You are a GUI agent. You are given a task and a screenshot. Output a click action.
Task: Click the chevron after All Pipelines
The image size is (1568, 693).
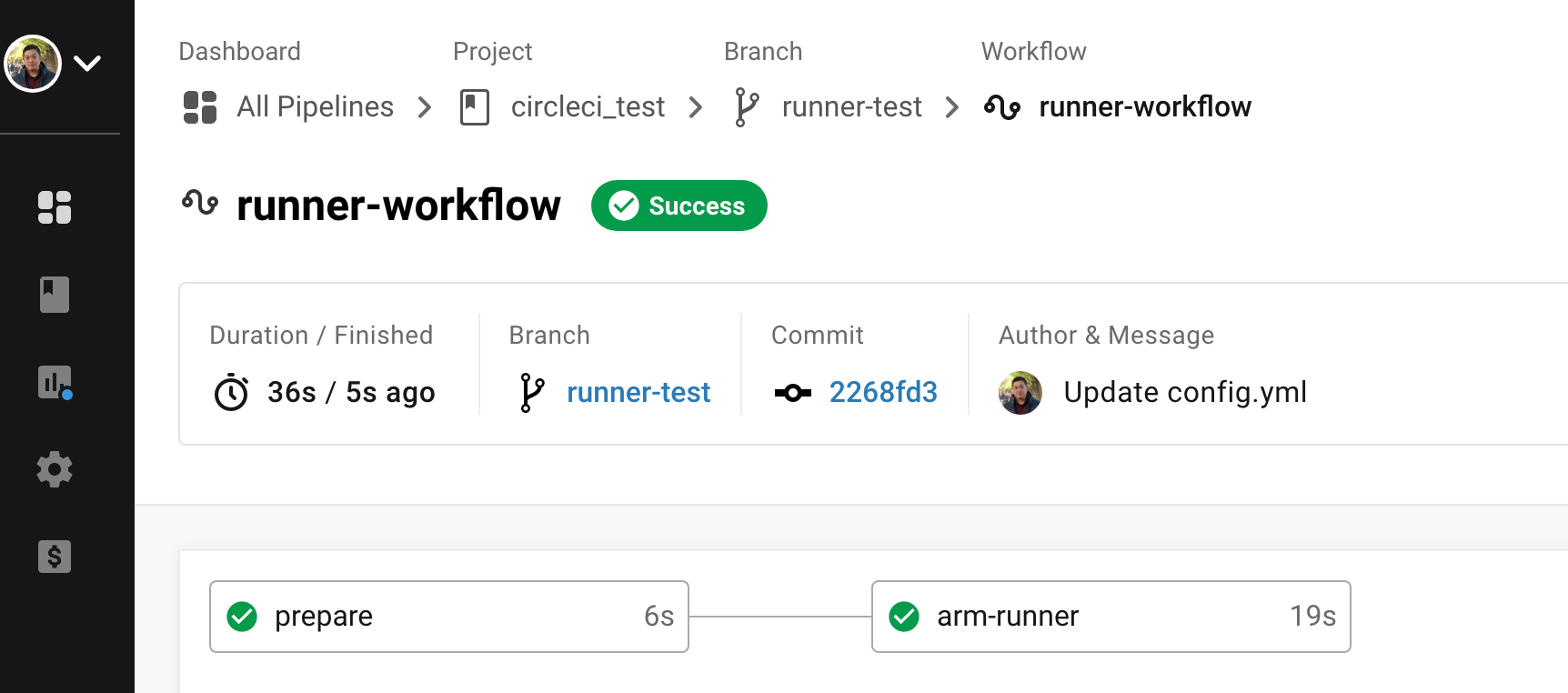[424, 107]
